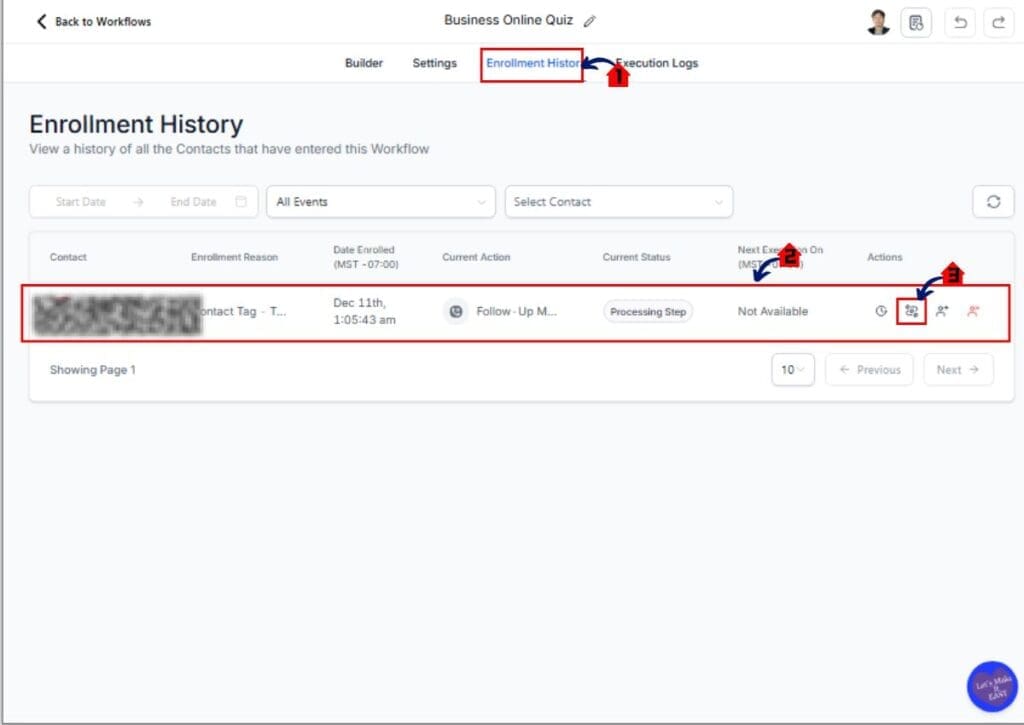Viewport: 1024px width, 725px height.
Task: Refresh the enrollment list
Action: [993, 201]
